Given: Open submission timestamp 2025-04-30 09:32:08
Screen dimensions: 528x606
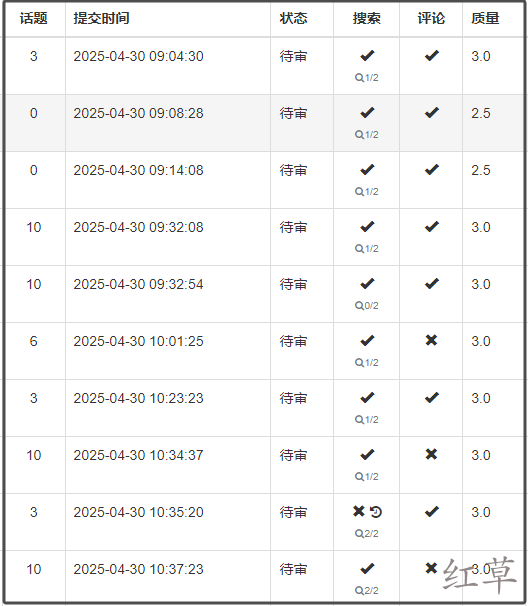Looking at the screenshot, I should (138, 227).
